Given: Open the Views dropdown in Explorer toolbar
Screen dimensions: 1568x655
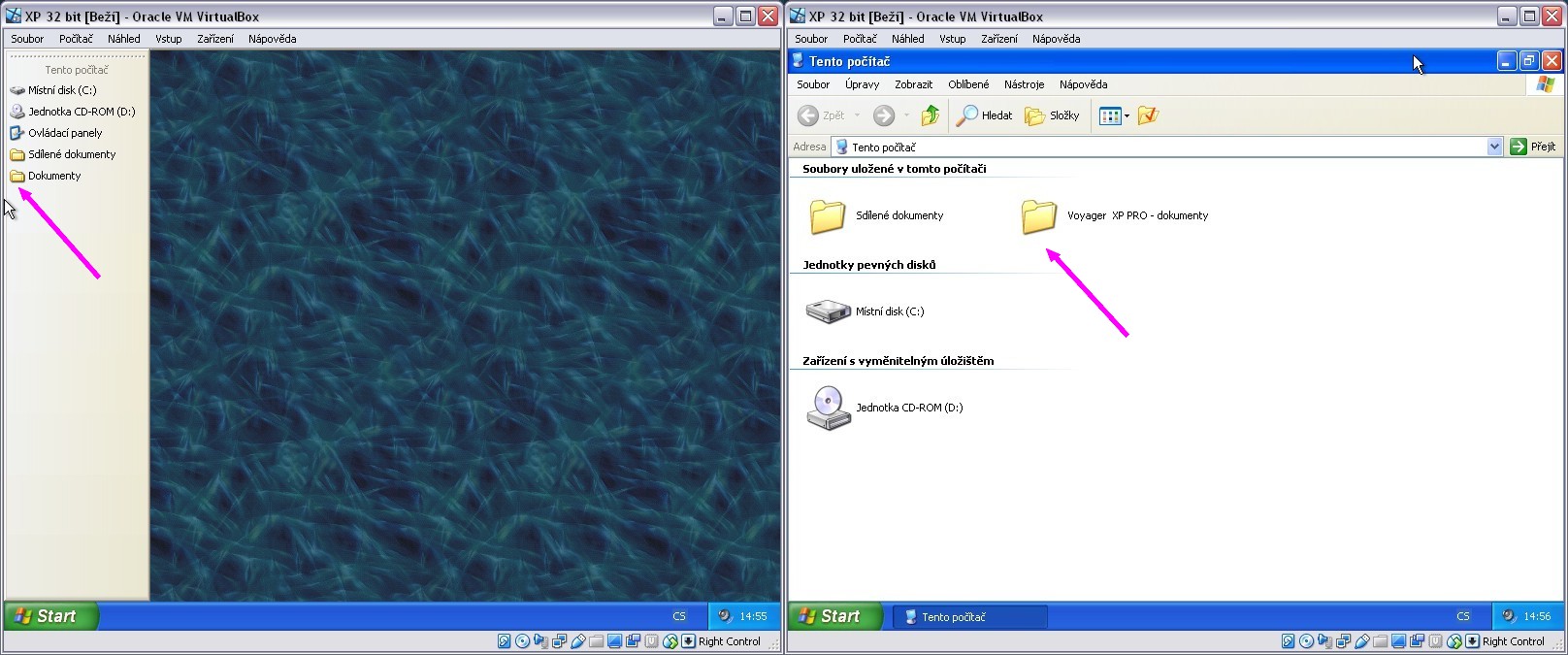Looking at the screenshot, I should coord(1126,116).
